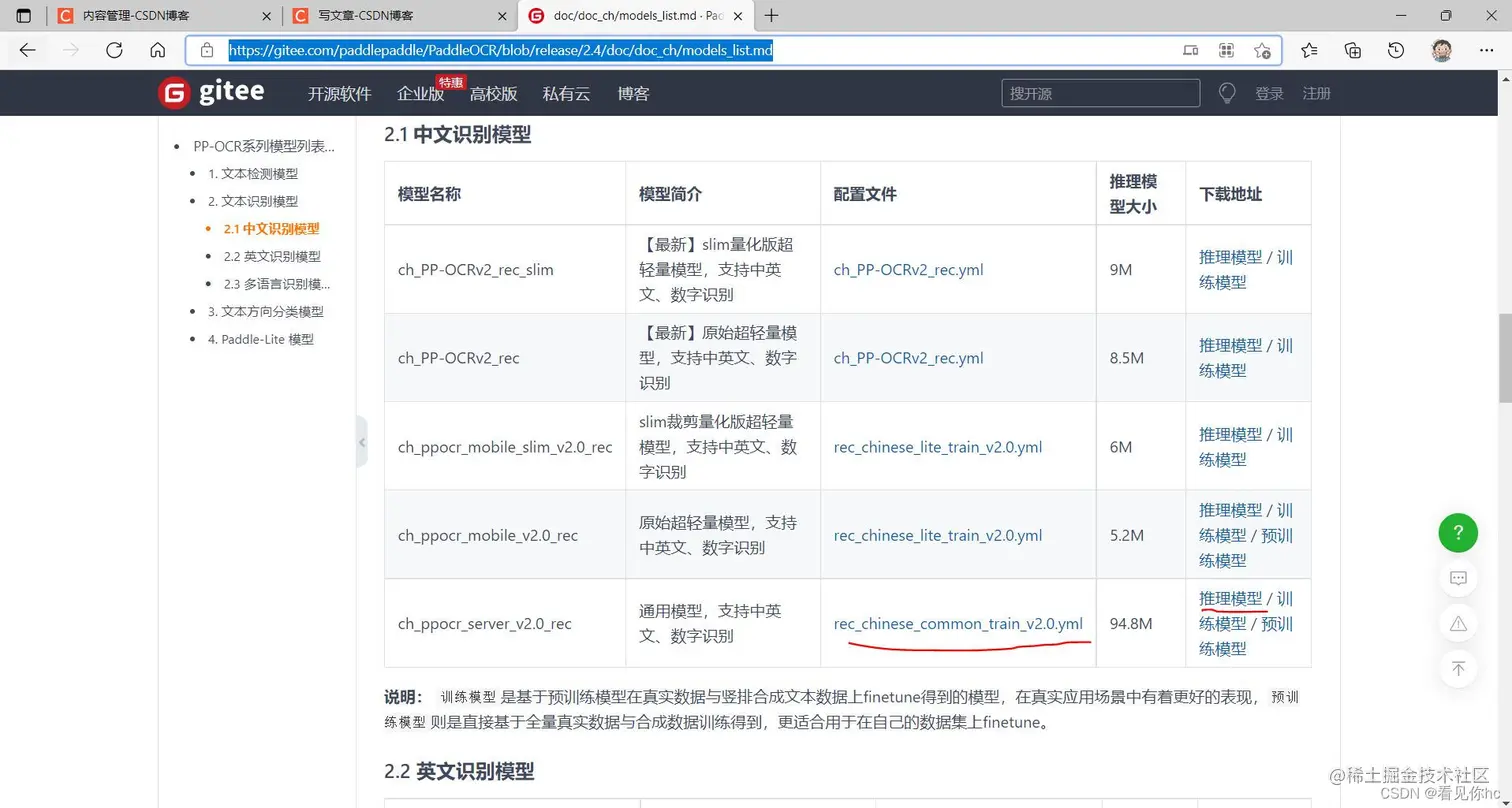The width and height of the screenshot is (1512, 808).
Task: Download 推理模型 for ch_PP-OCRv2_rec_slim
Action: (x=1230, y=257)
